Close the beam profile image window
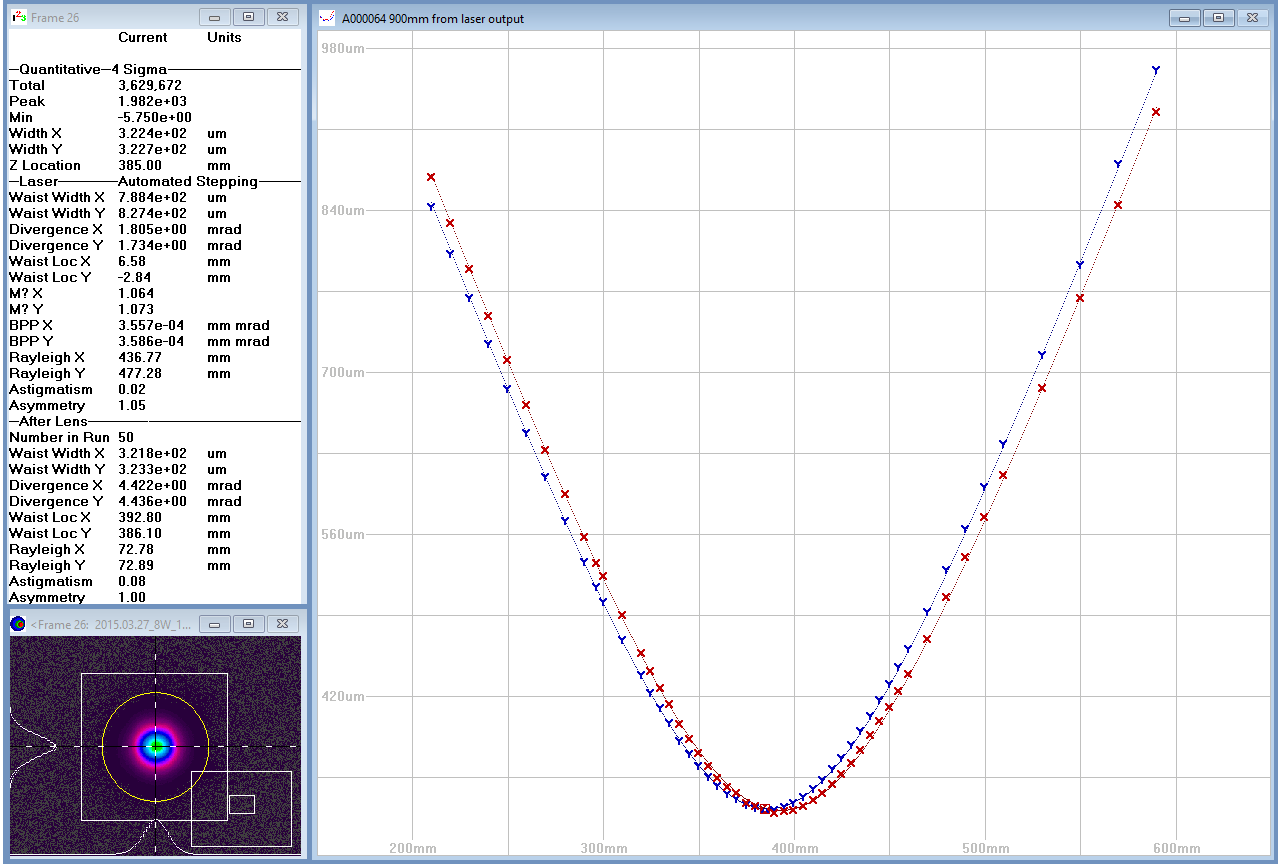Screen dimensions: 1280x864 (x=283, y=624)
